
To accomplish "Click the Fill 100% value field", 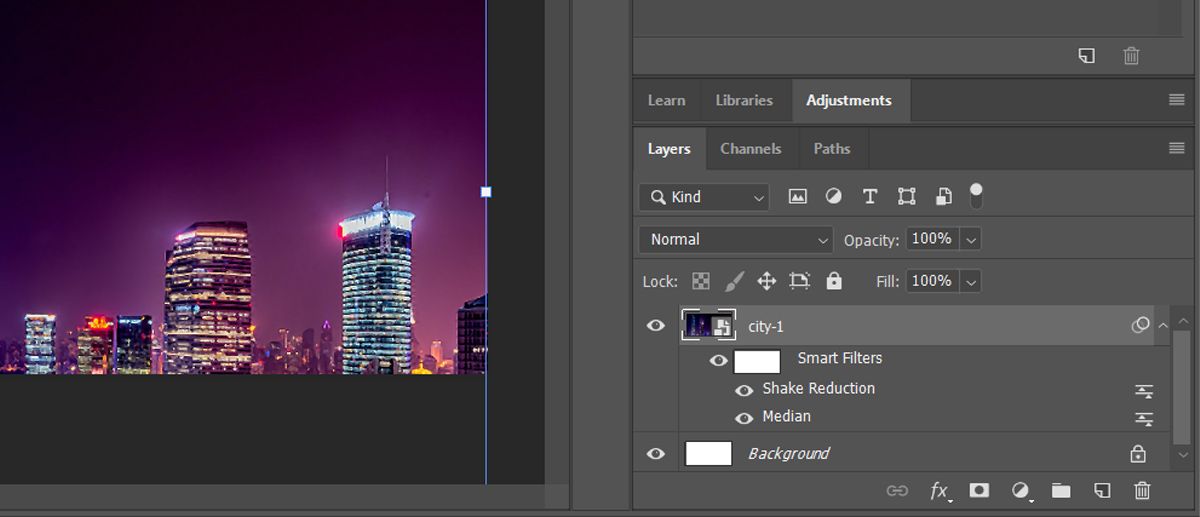I will pyautogui.click(x=932, y=281).
